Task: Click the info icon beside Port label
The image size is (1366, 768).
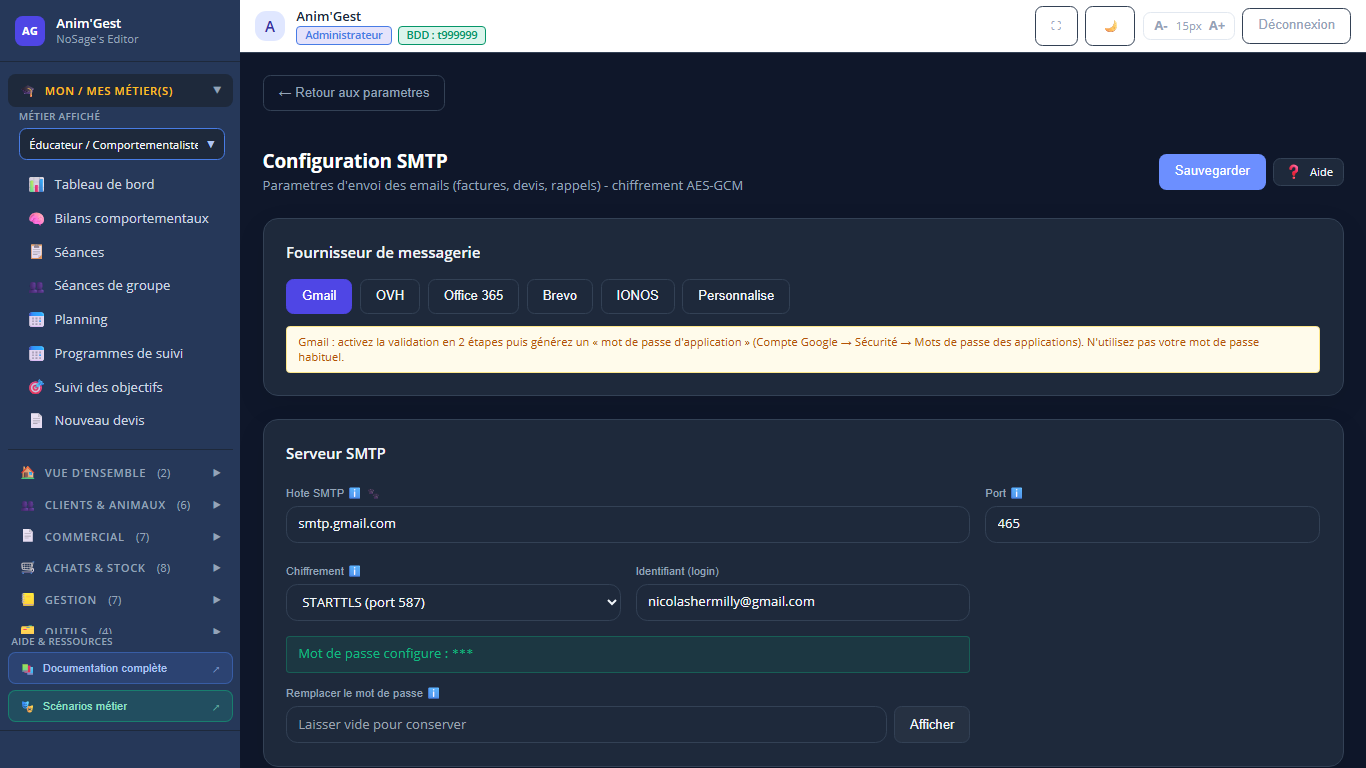Action: pyautogui.click(x=1017, y=493)
